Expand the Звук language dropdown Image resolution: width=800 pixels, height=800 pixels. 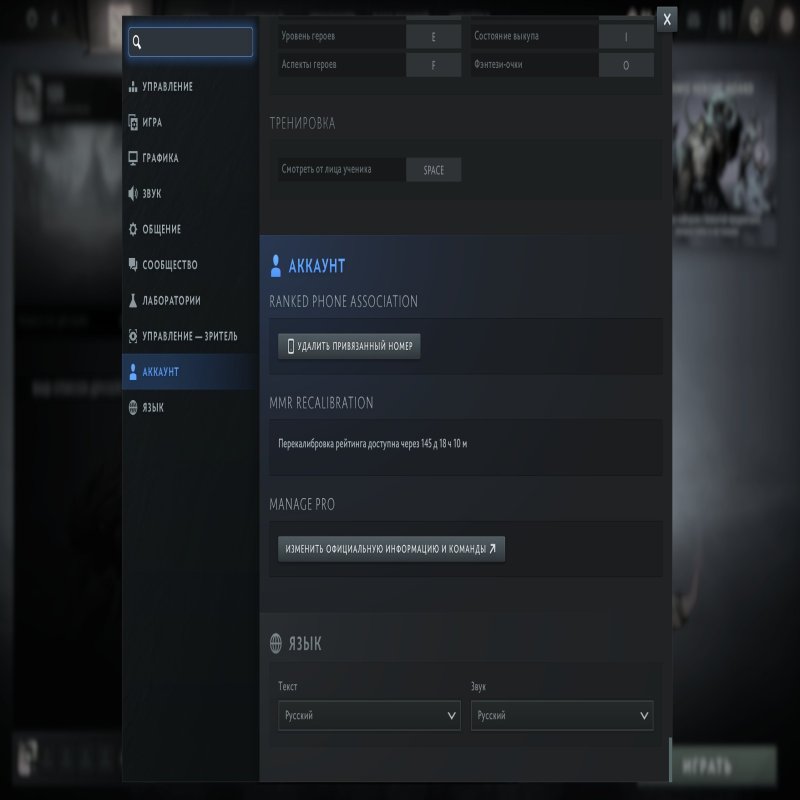click(x=562, y=716)
